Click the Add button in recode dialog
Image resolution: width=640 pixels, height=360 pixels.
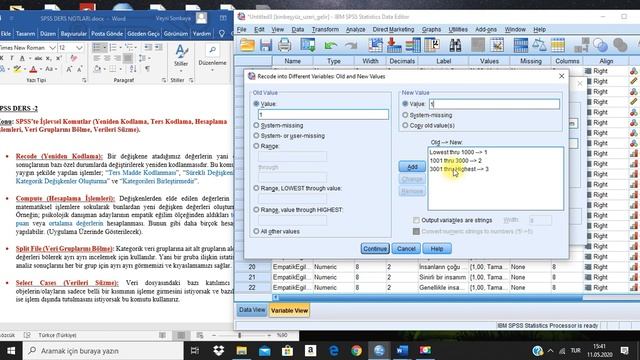412,167
